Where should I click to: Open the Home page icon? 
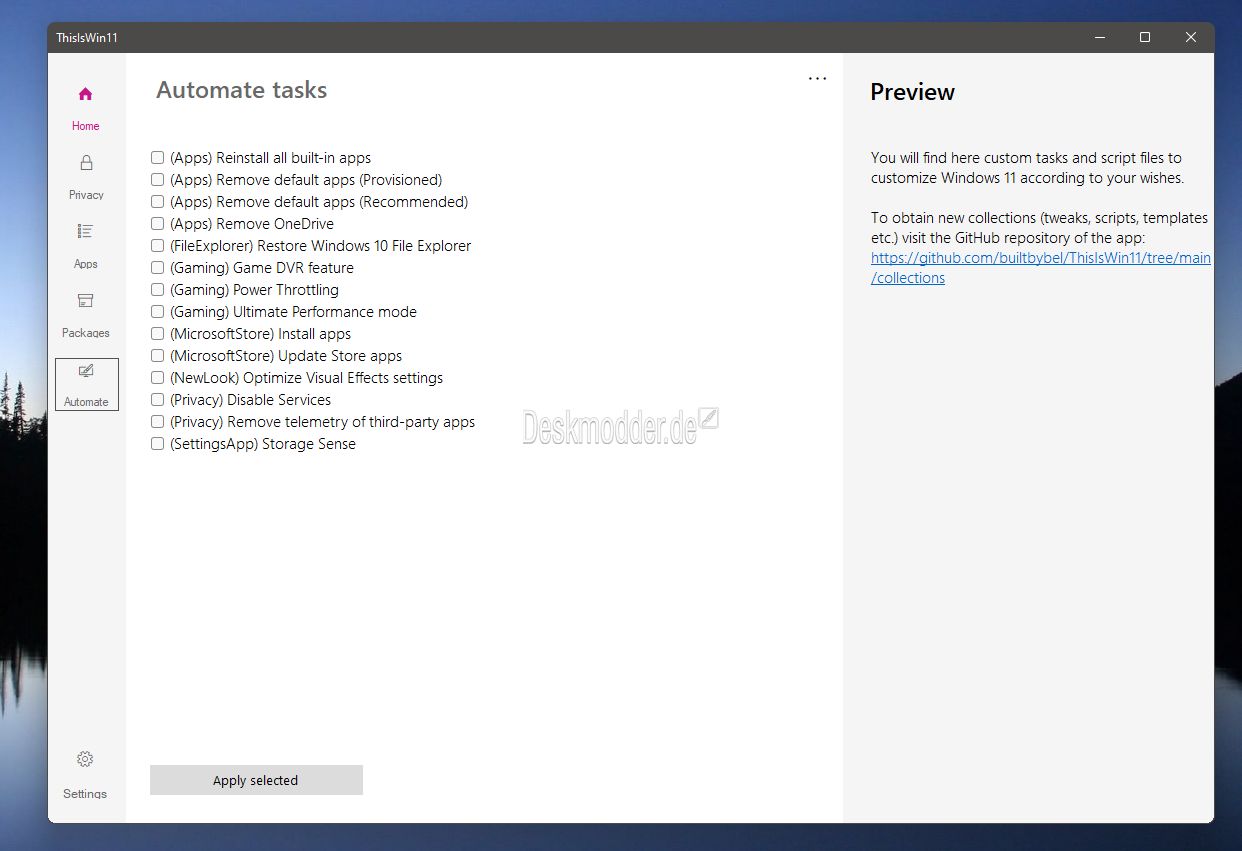point(85,94)
